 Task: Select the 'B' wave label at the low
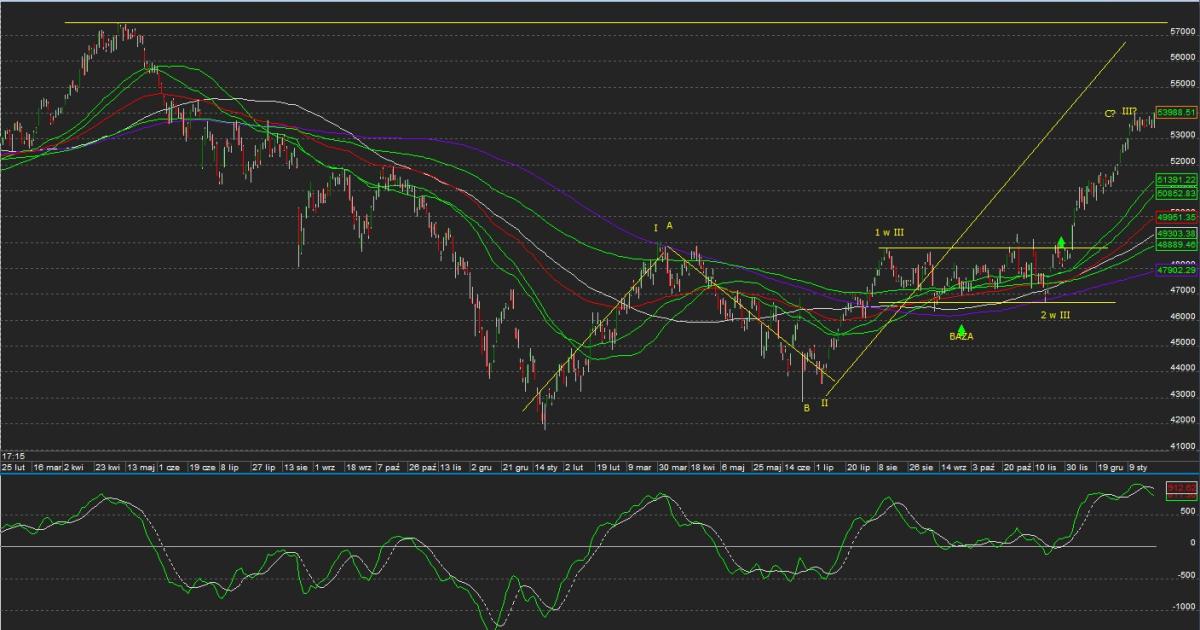(x=806, y=407)
